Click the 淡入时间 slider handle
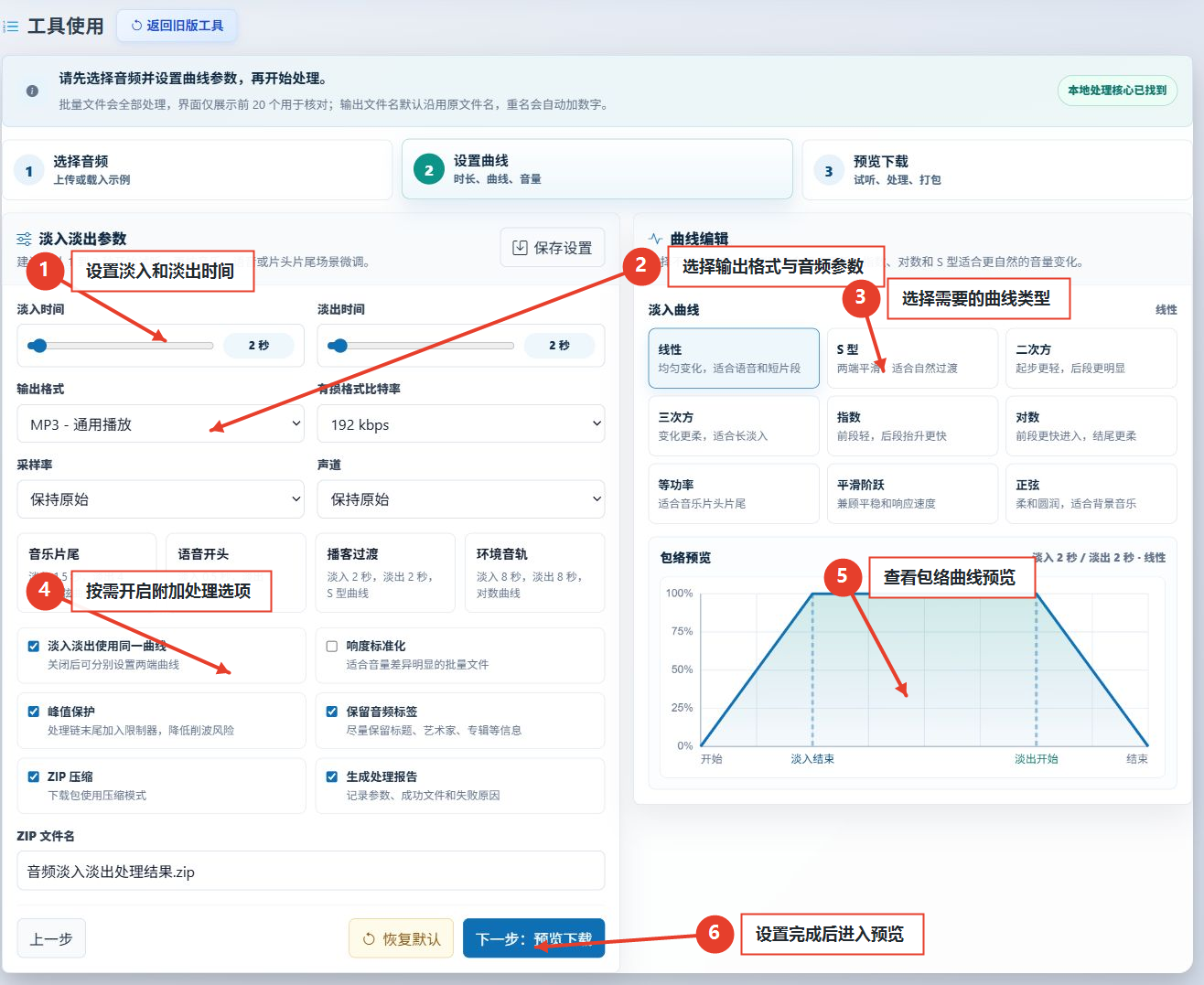 38,346
